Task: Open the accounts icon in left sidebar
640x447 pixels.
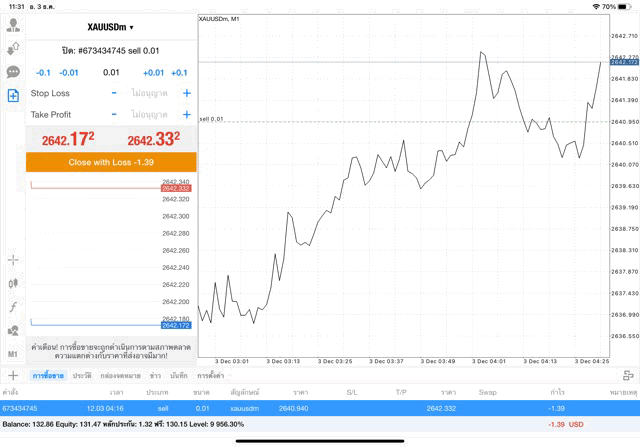Action: 13,47
